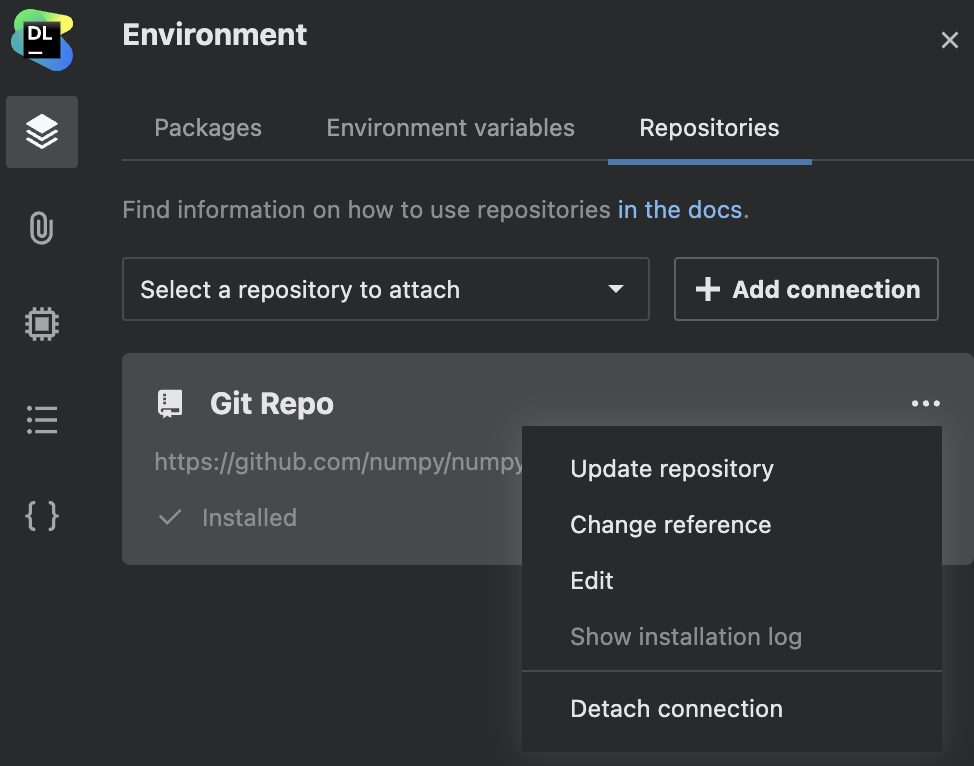Click the Datalore logo
The image size is (974, 766).
(41, 40)
